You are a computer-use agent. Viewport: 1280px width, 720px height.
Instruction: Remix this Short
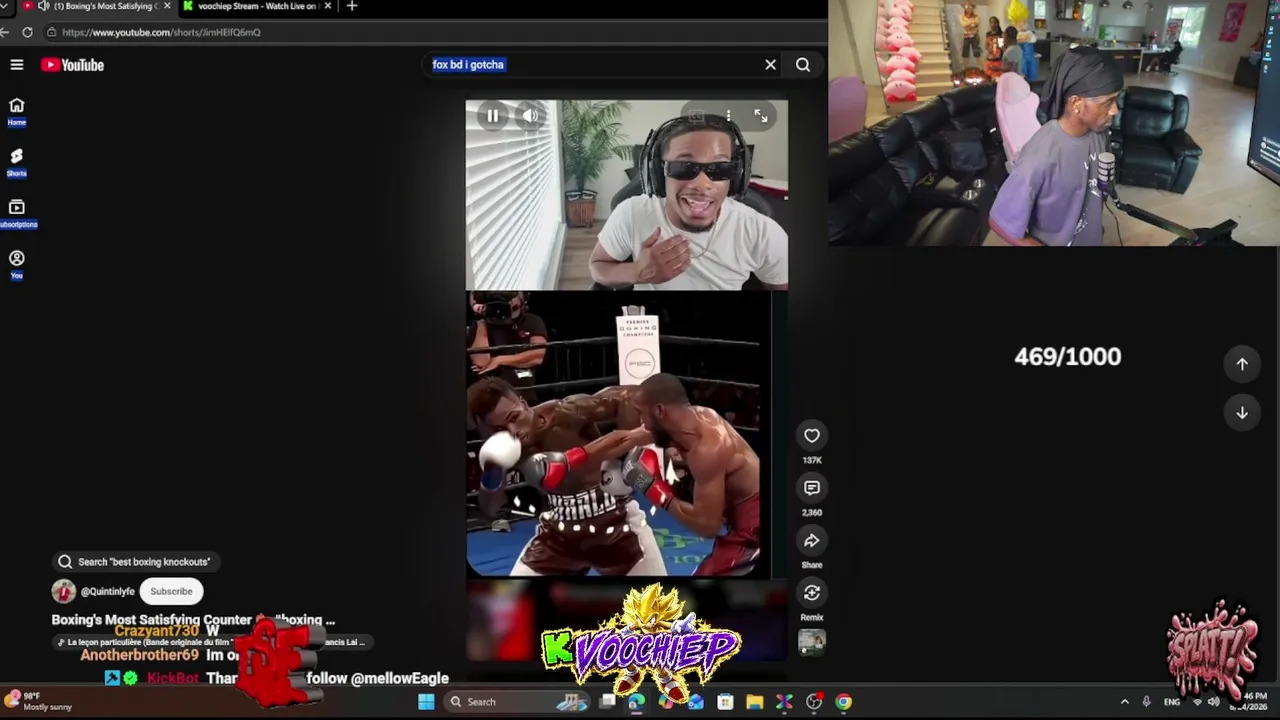point(812,593)
